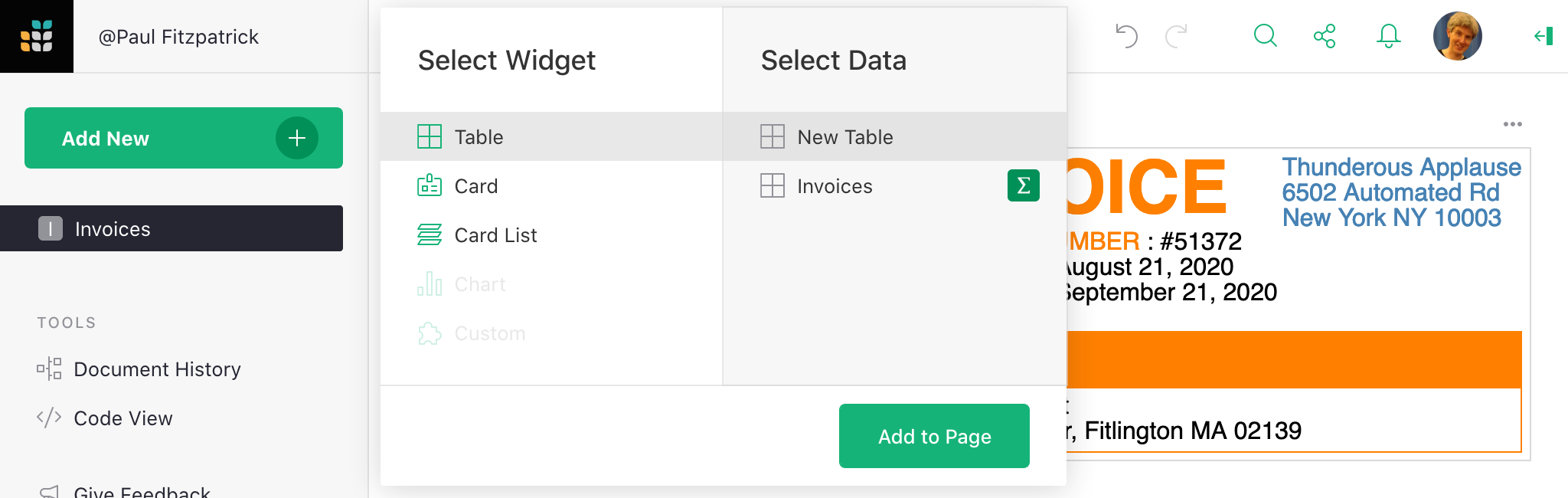1568x498 pixels.
Task: Choose the Card List widget
Action: pos(495,235)
